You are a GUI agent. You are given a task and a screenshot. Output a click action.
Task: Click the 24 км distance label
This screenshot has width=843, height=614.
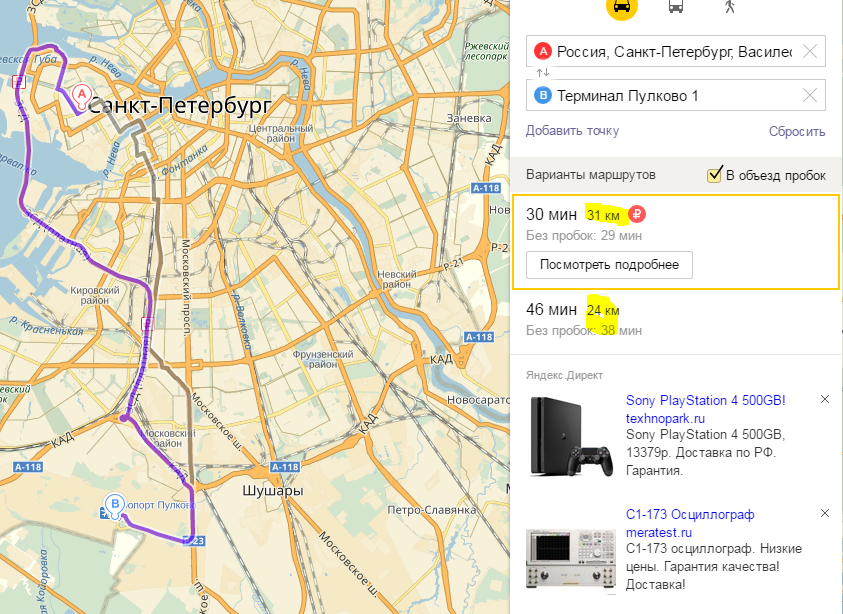point(603,310)
